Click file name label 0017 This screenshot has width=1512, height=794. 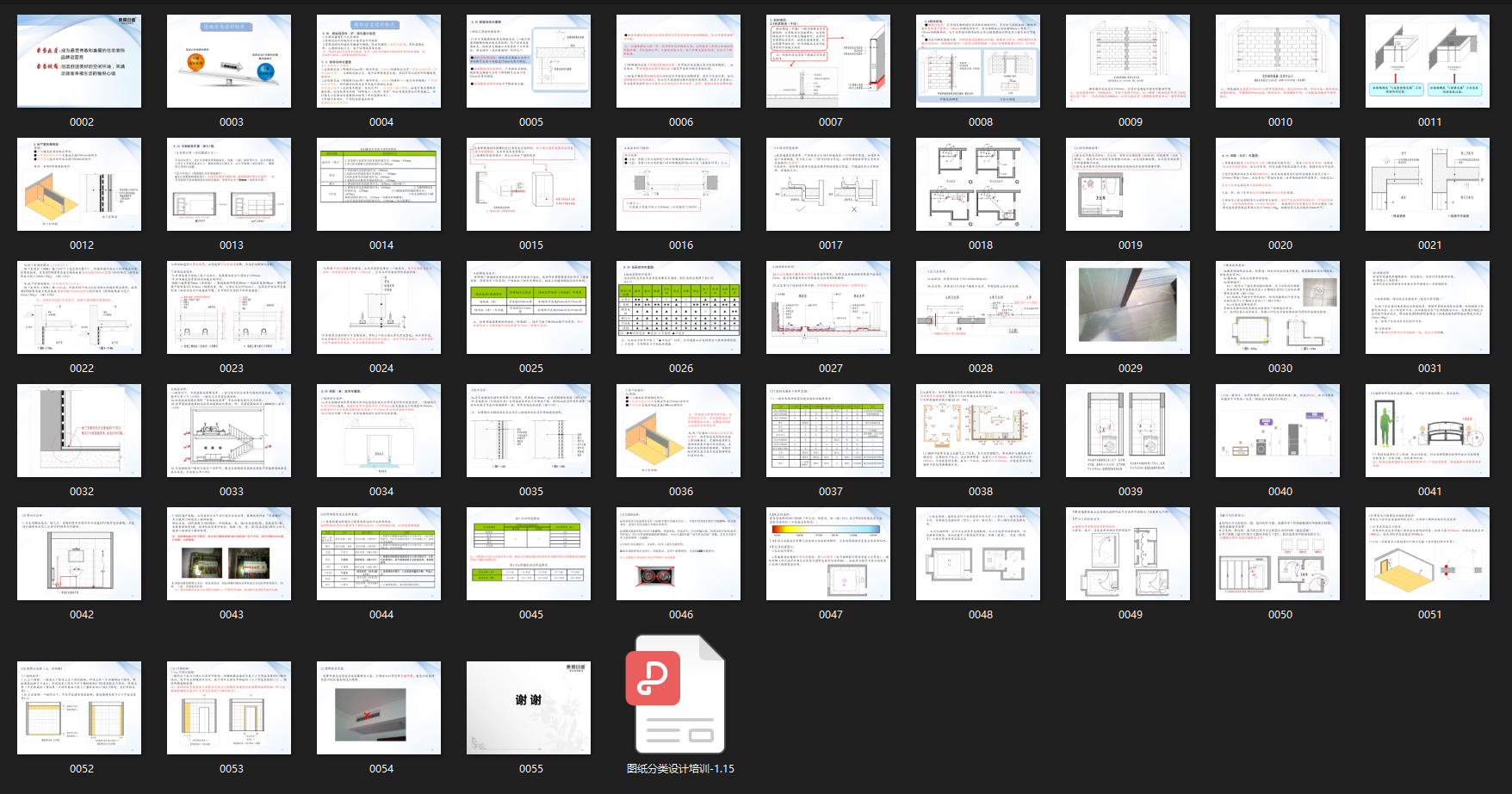point(831,245)
